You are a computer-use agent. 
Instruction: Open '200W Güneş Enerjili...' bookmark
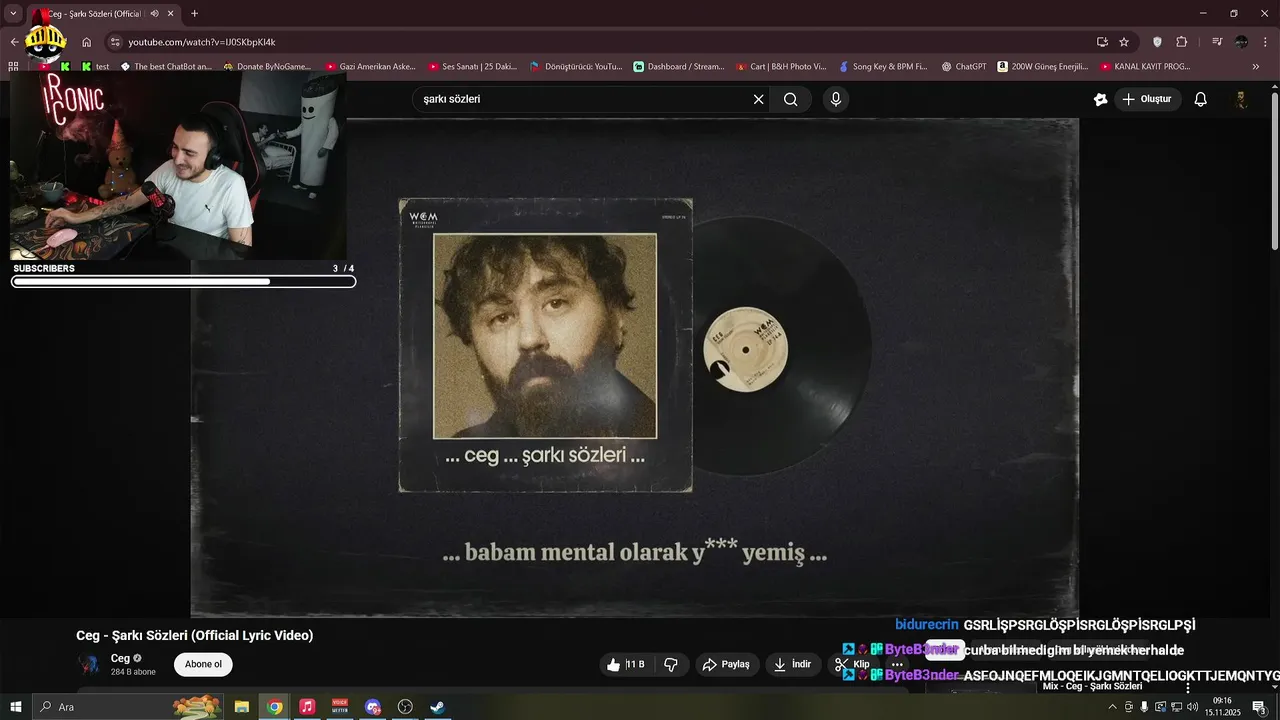pos(1043,67)
